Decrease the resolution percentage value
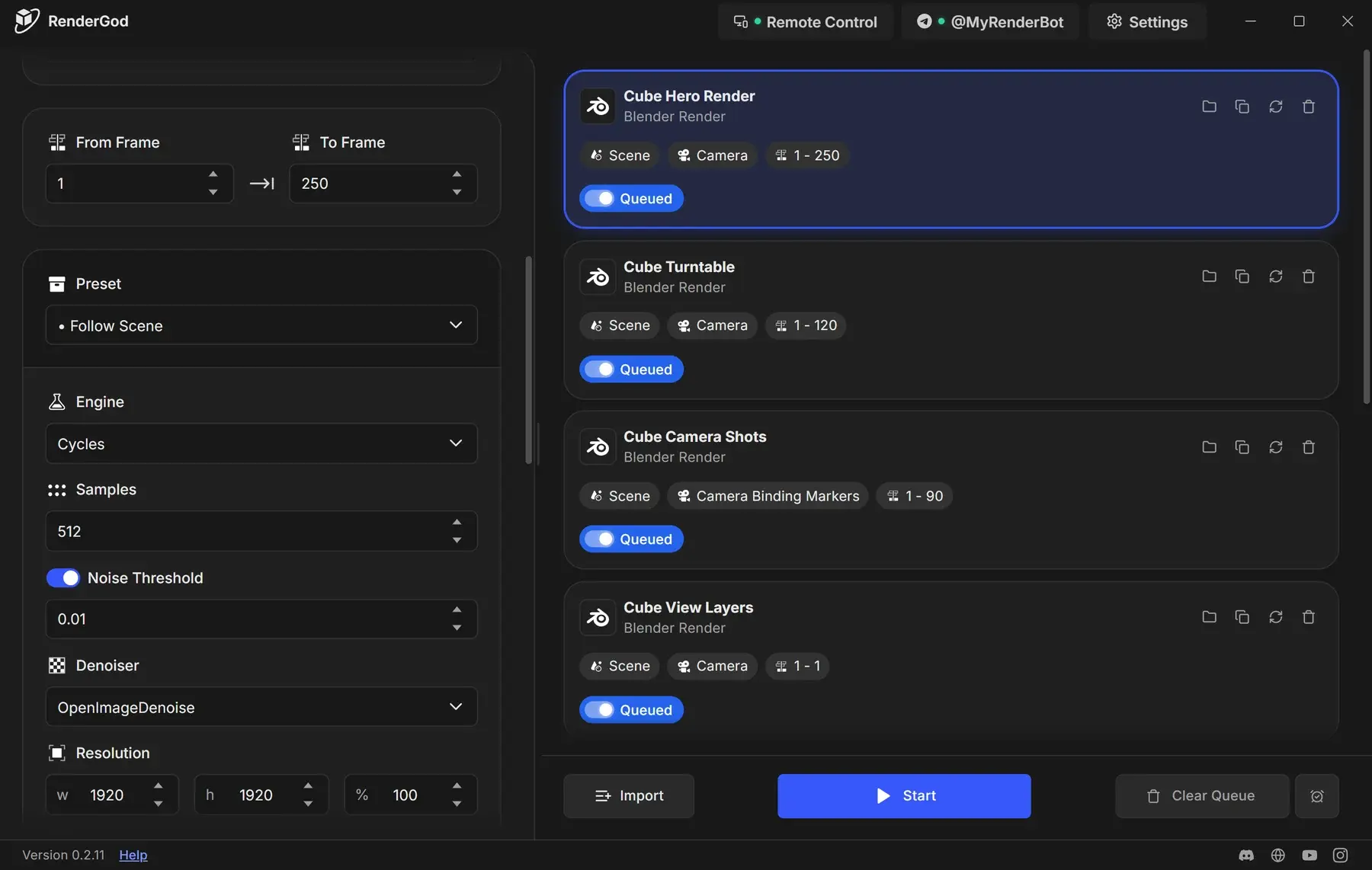The height and width of the screenshot is (870, 1372). [x=457, y=804]
